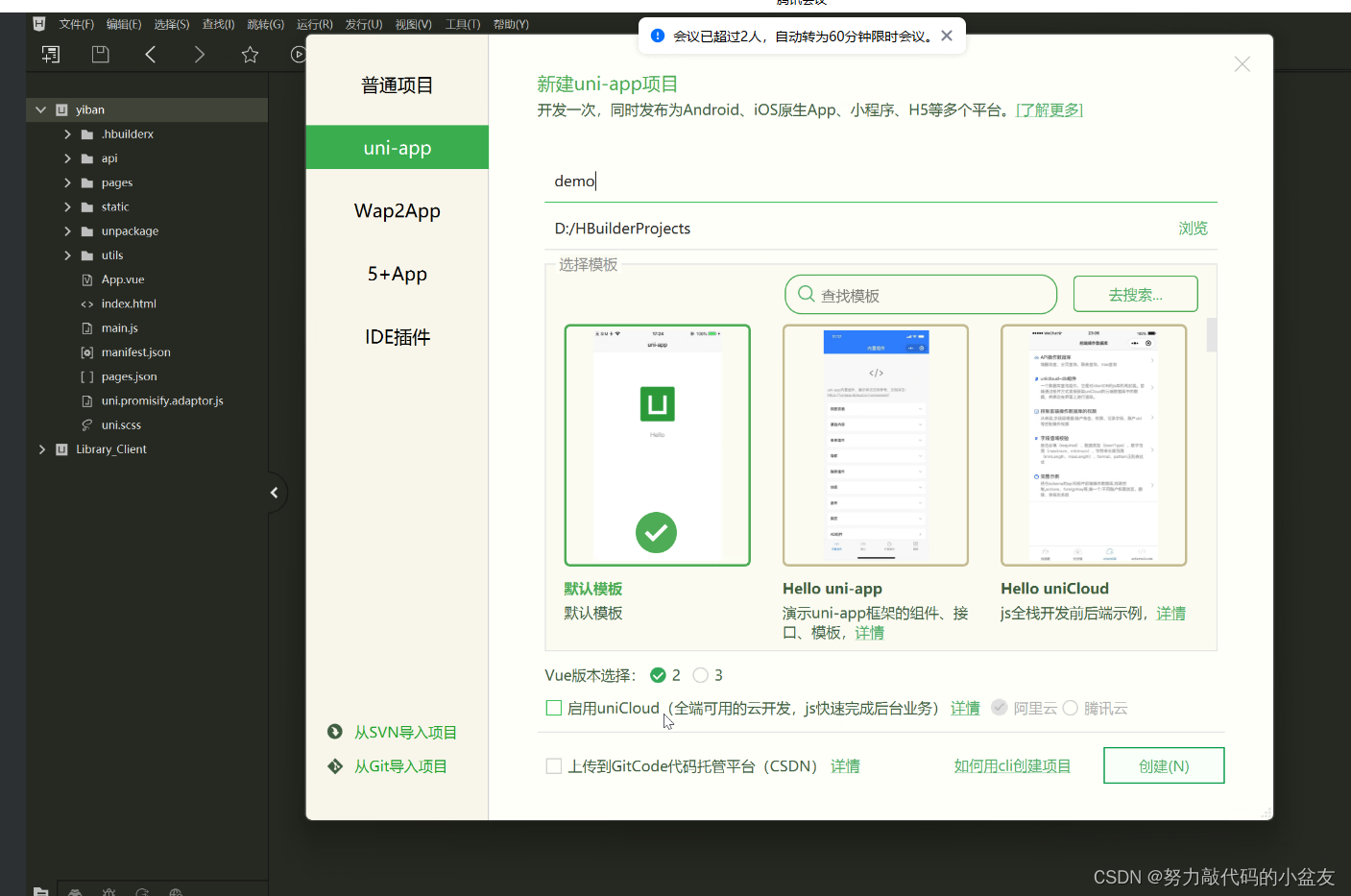Enable the 启用uniCloud checkbox
This screenshot has height=896, width=1351.
pos(554,708)
